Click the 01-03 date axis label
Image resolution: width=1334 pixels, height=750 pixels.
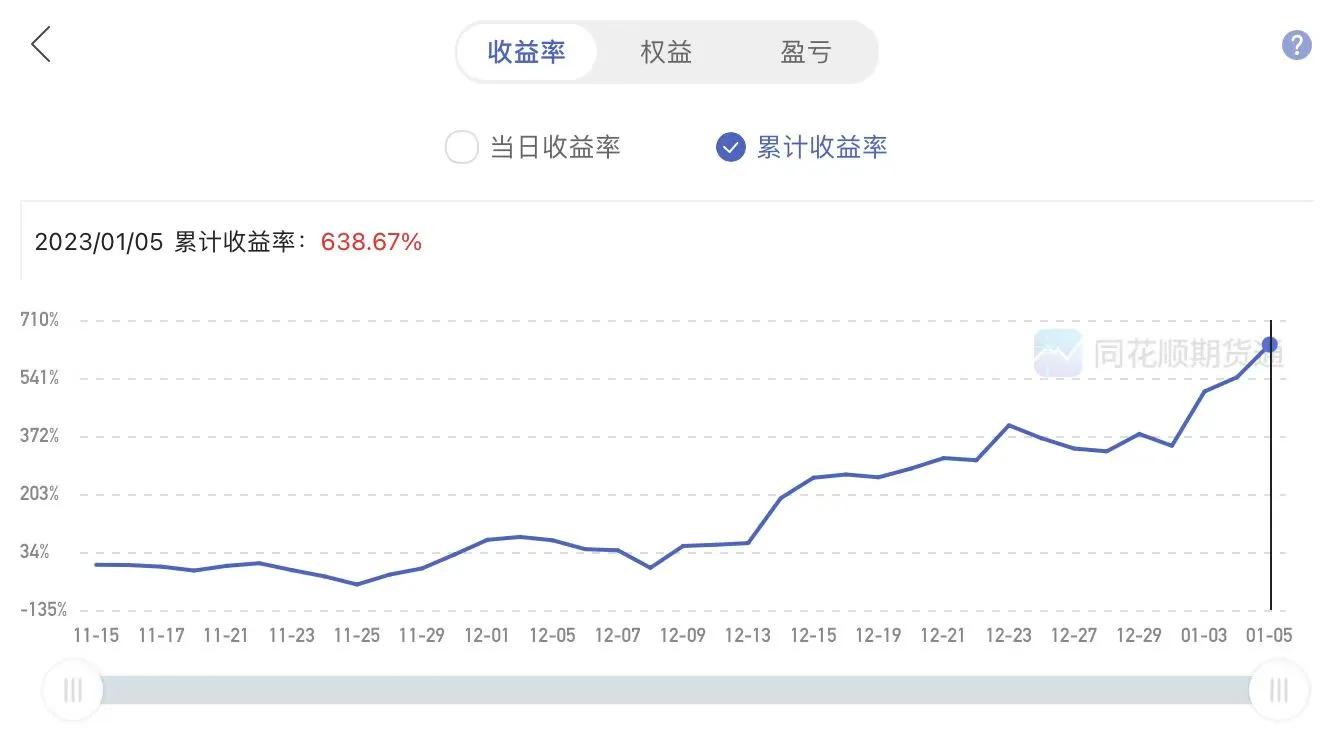pos(1204,635)
